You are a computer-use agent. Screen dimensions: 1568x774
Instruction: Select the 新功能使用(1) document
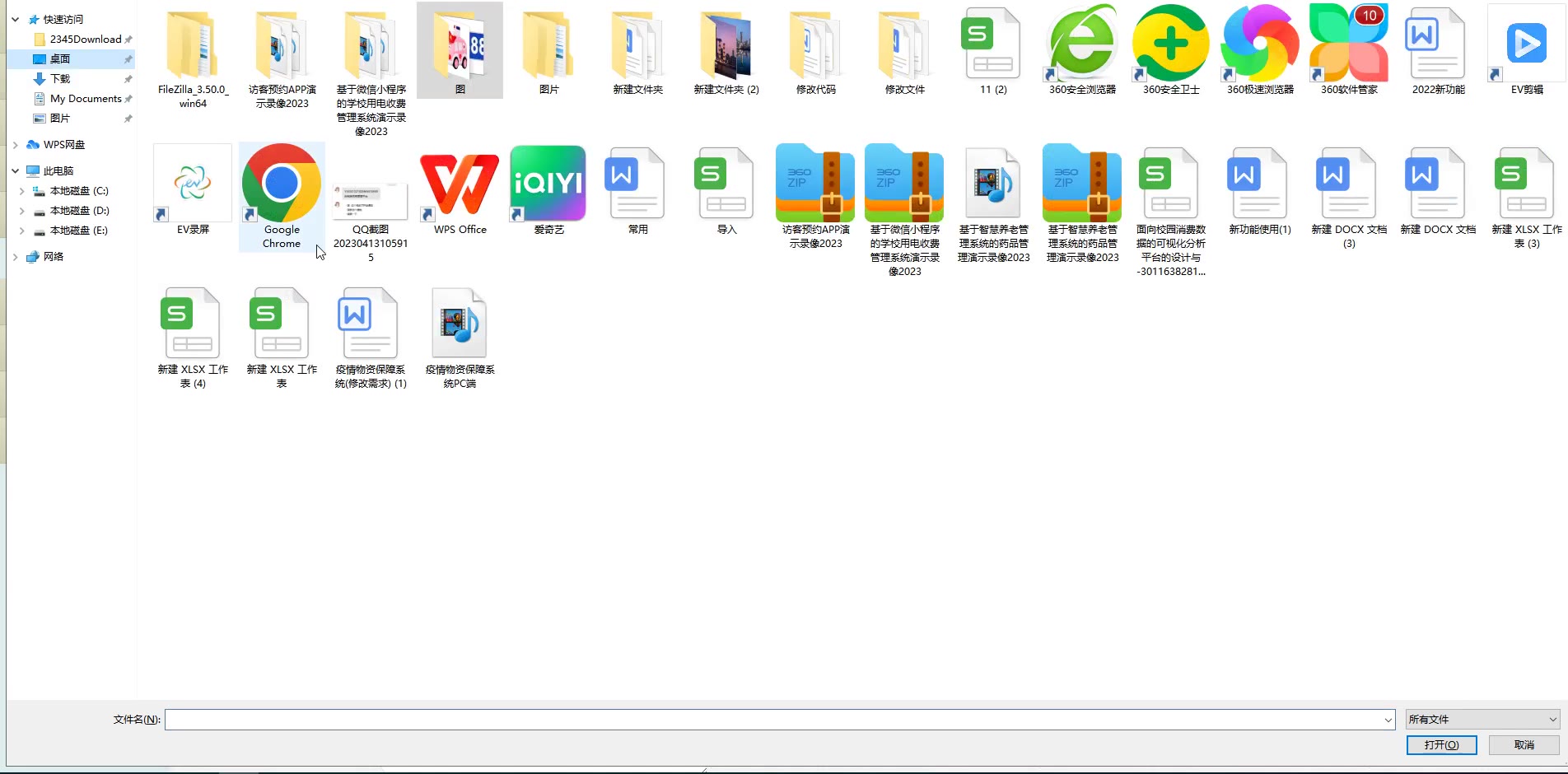1260,191
